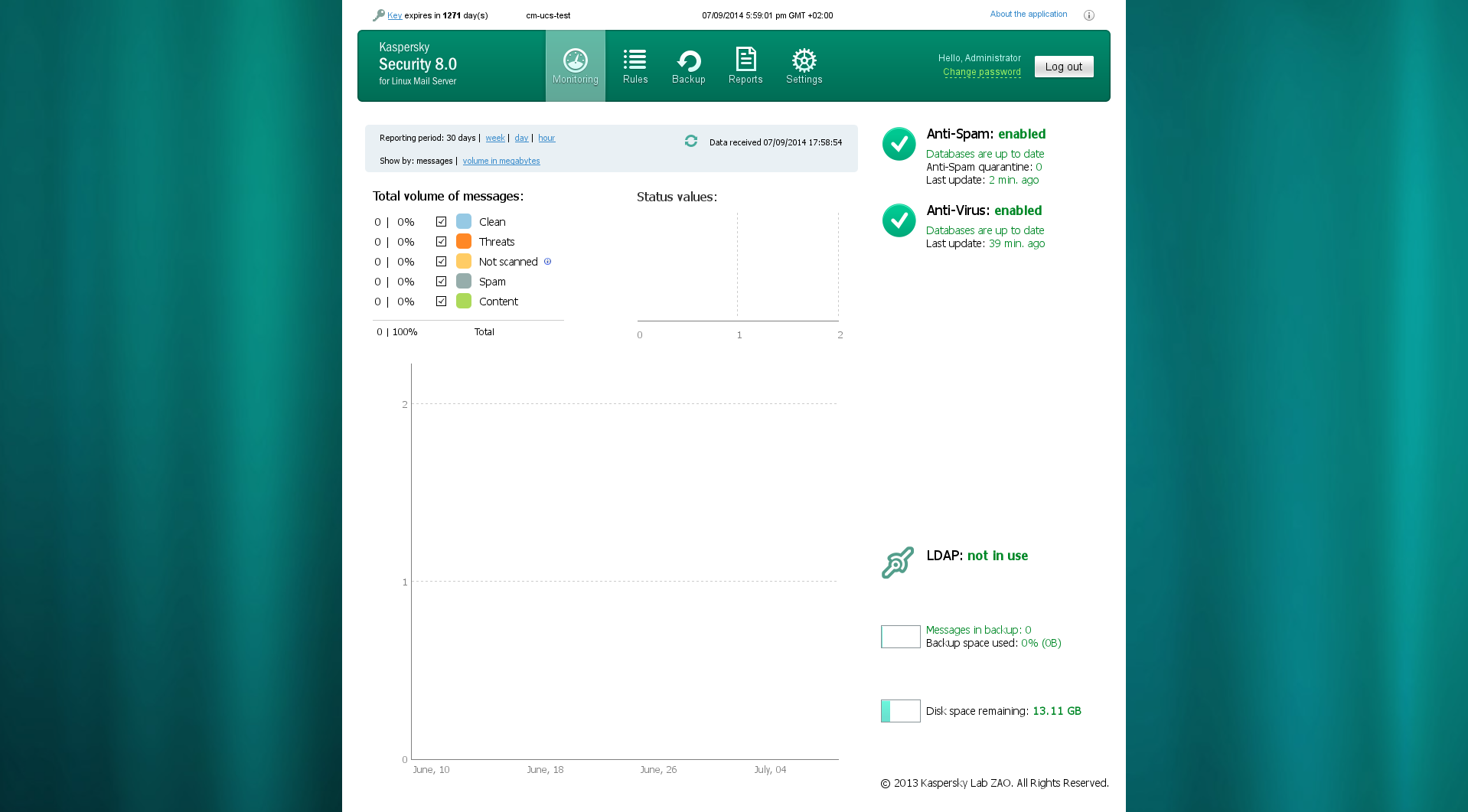Image resolution: width=1468 pixels, height=812 pixels.
Task: Uncheck the Clean messages checkbox
Action: (441, 222)
